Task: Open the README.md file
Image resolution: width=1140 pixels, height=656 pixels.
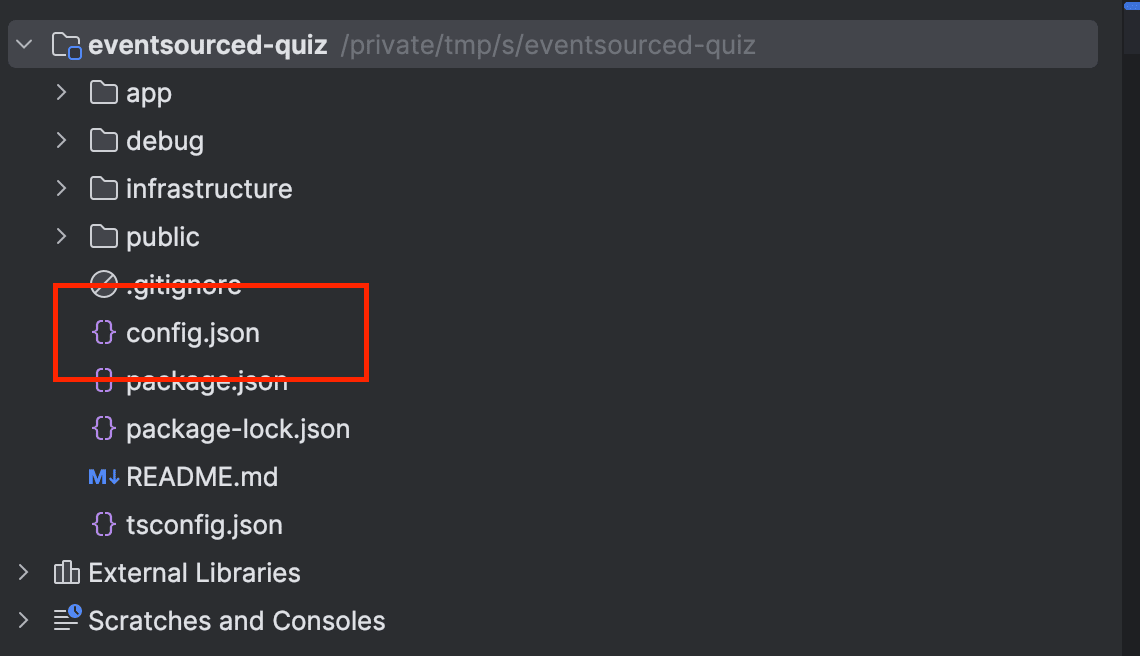Action: click(201, 476)
